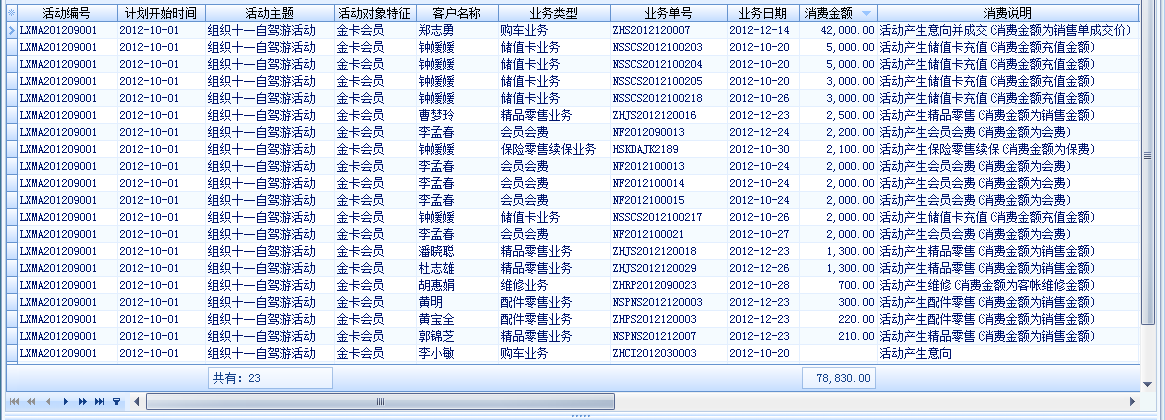Viewport: 1165px width, 420px height.
Task: Select amount cell 2,100.00
Action: (x=838, y=149)
